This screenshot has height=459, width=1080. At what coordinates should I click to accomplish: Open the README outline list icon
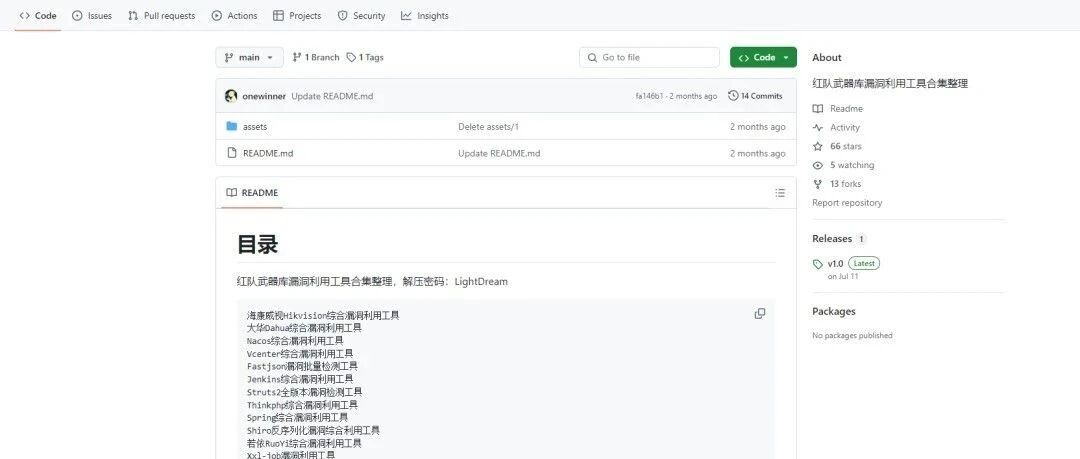[x=780, y=193]
